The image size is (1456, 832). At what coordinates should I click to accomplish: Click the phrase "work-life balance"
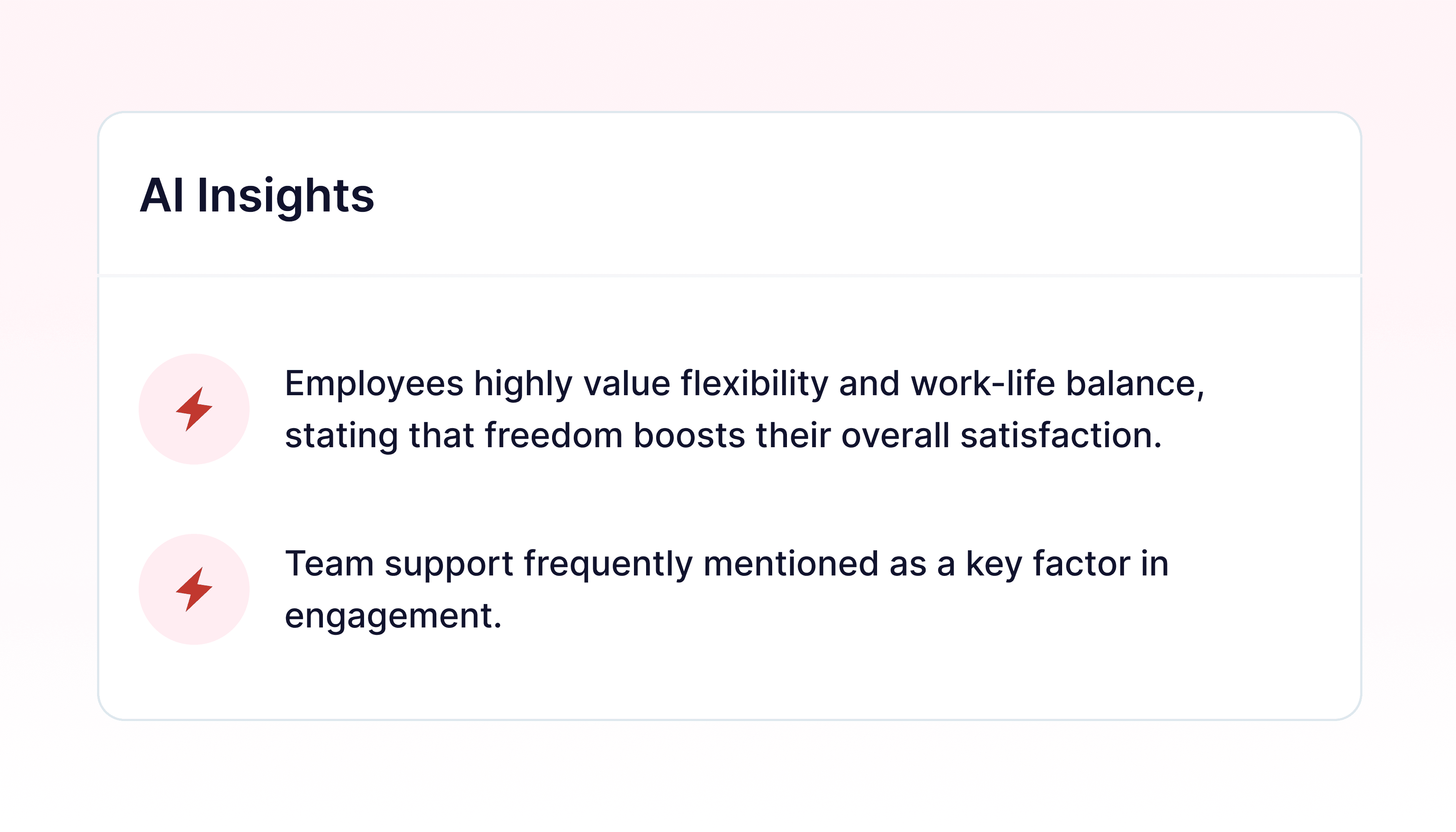(x=1057, y=383)
